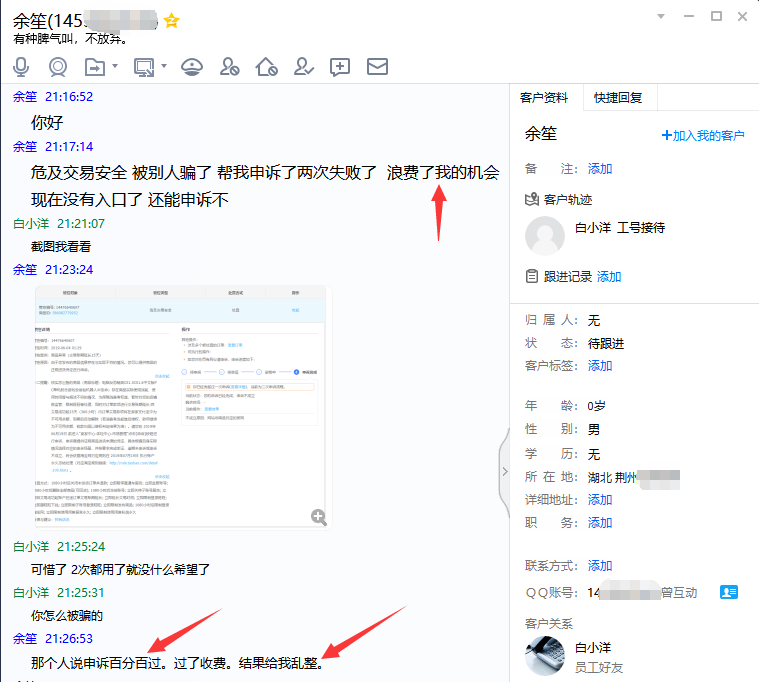
Task: Add a follow-up record via 添加
Action: 609,276
